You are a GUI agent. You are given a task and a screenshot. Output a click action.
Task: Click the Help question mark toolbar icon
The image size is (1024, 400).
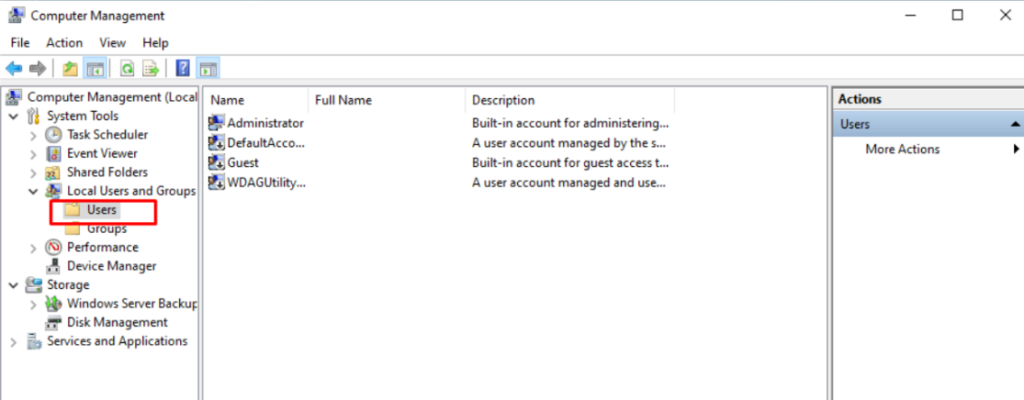[x=184, y=68]
